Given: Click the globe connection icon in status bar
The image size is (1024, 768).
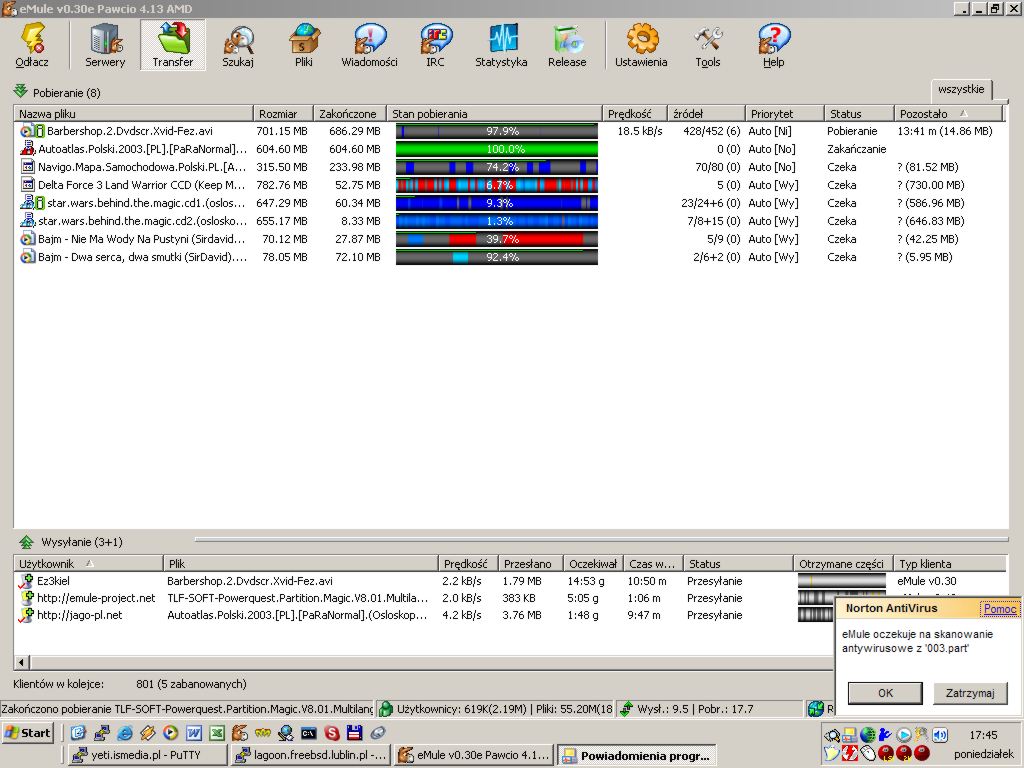Looking at the screenshot, I should pyautogui.click(x=816, y=709).
